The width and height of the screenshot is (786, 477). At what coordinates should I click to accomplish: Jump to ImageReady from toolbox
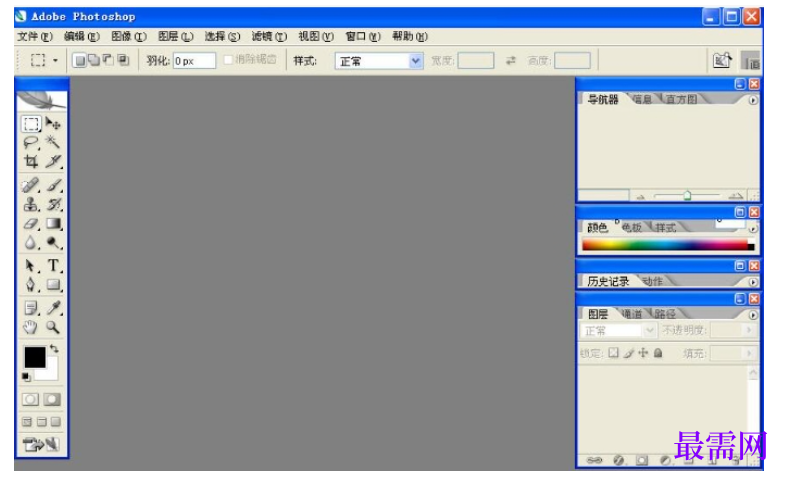(42, 444)
